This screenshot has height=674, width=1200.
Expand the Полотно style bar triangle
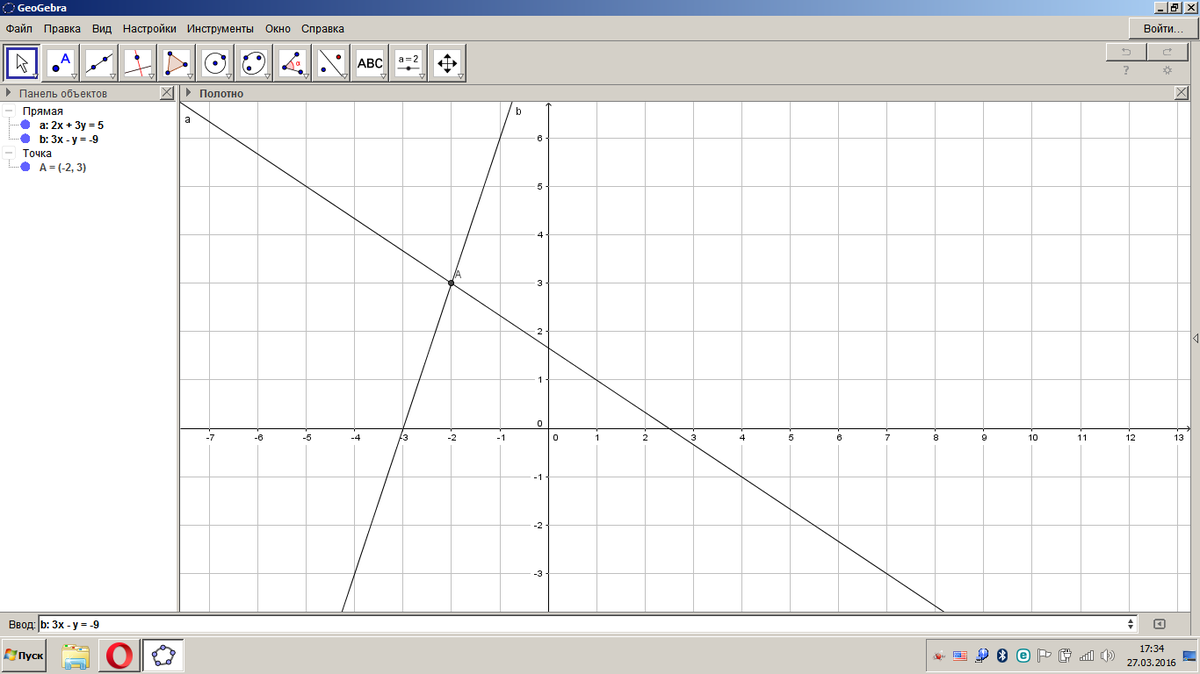(x=189, y=93)
